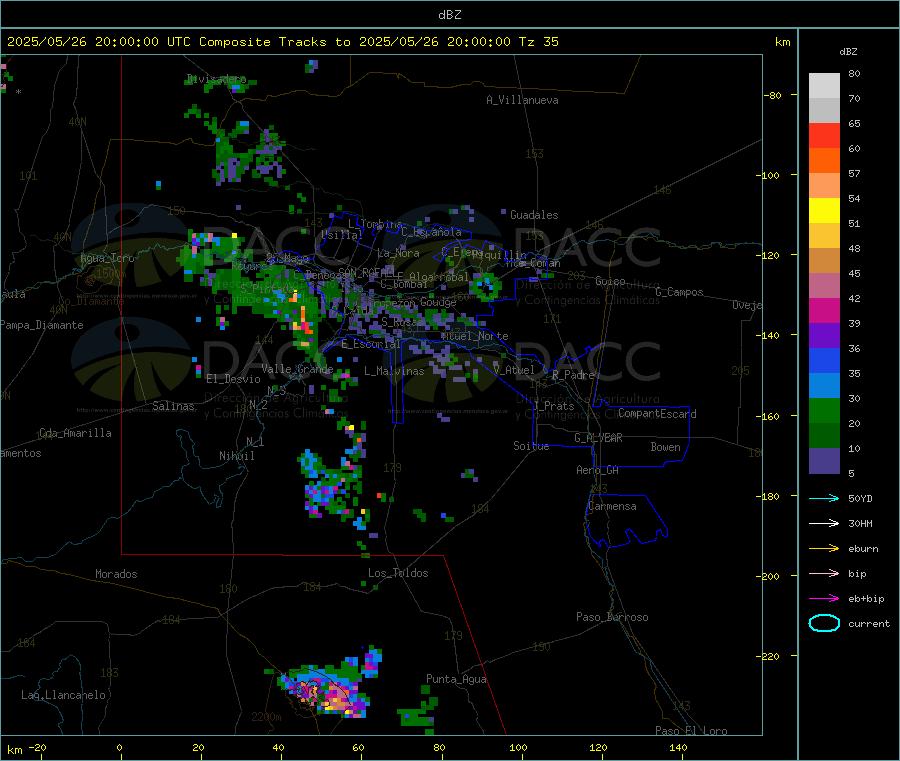Click the Bowen location label
The image size is (900, 761).
pyautogui.click(x=665, y=447)
